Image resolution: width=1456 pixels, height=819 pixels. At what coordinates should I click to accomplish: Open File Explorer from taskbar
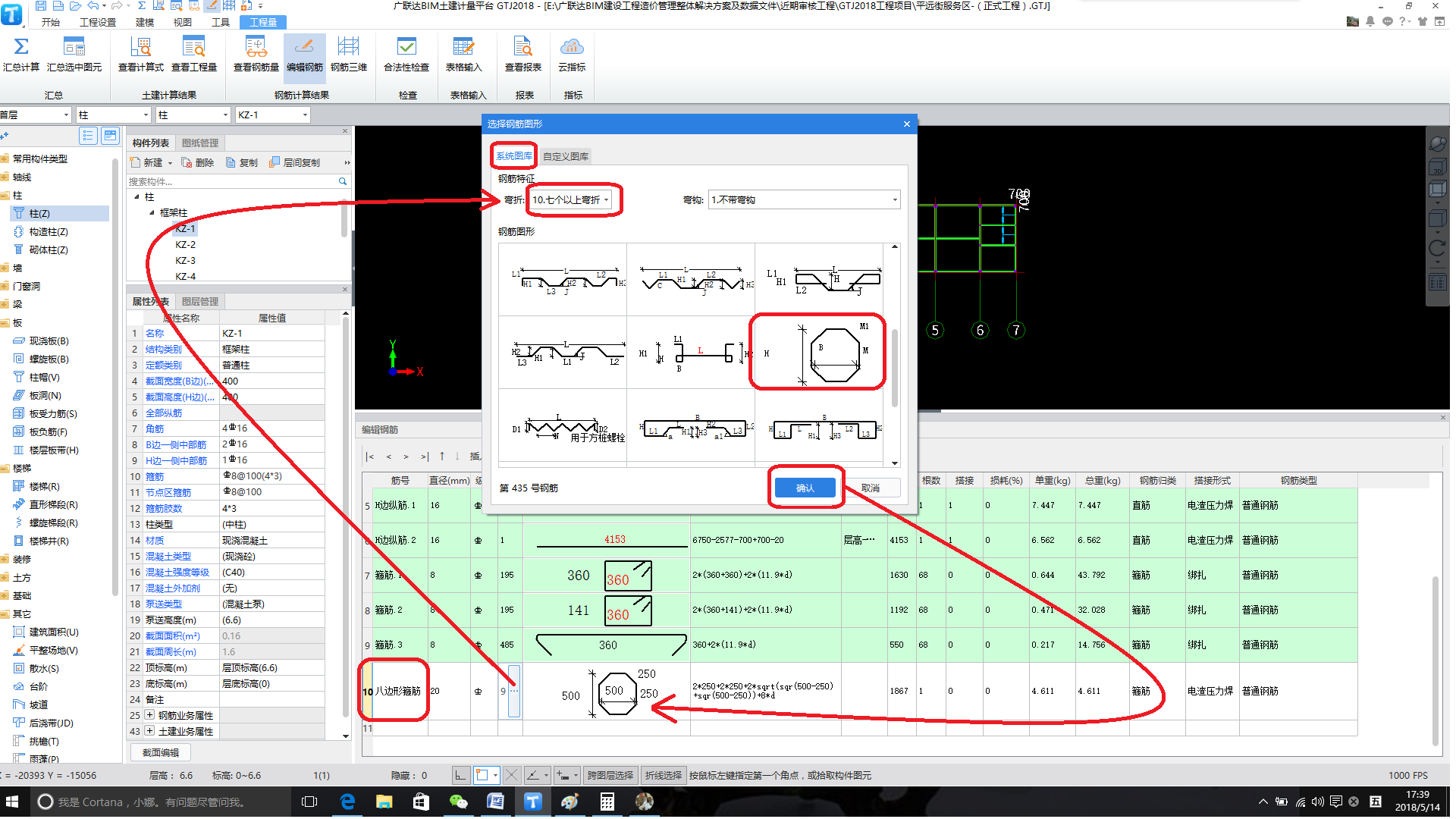tap(384, 802)
